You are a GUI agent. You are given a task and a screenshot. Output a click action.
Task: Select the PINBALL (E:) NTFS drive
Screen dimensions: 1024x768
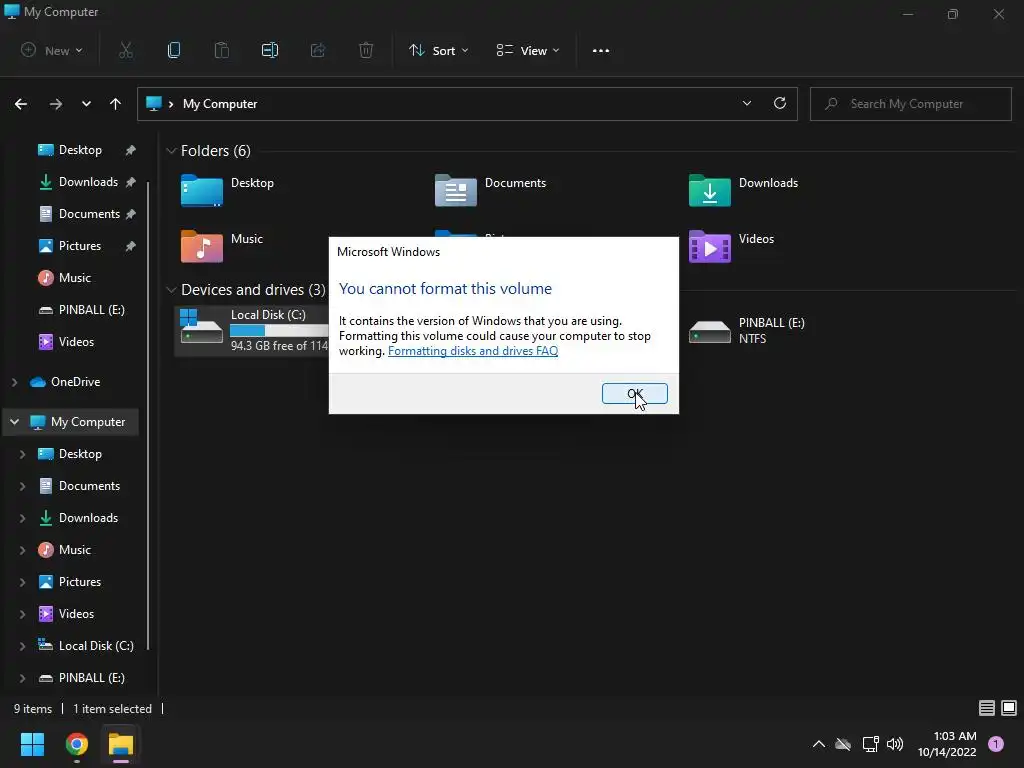coord(747,330)
